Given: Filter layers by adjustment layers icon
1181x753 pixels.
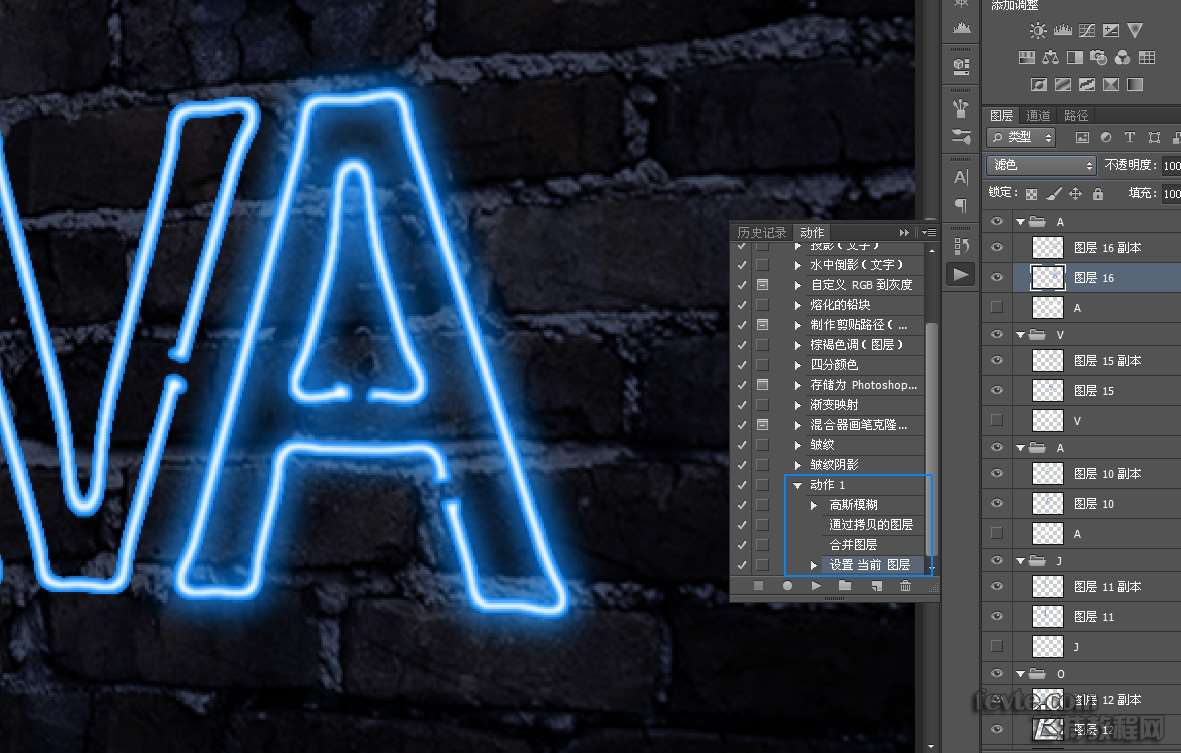Looking at the screenshot, I should [x=1106, y=137].
